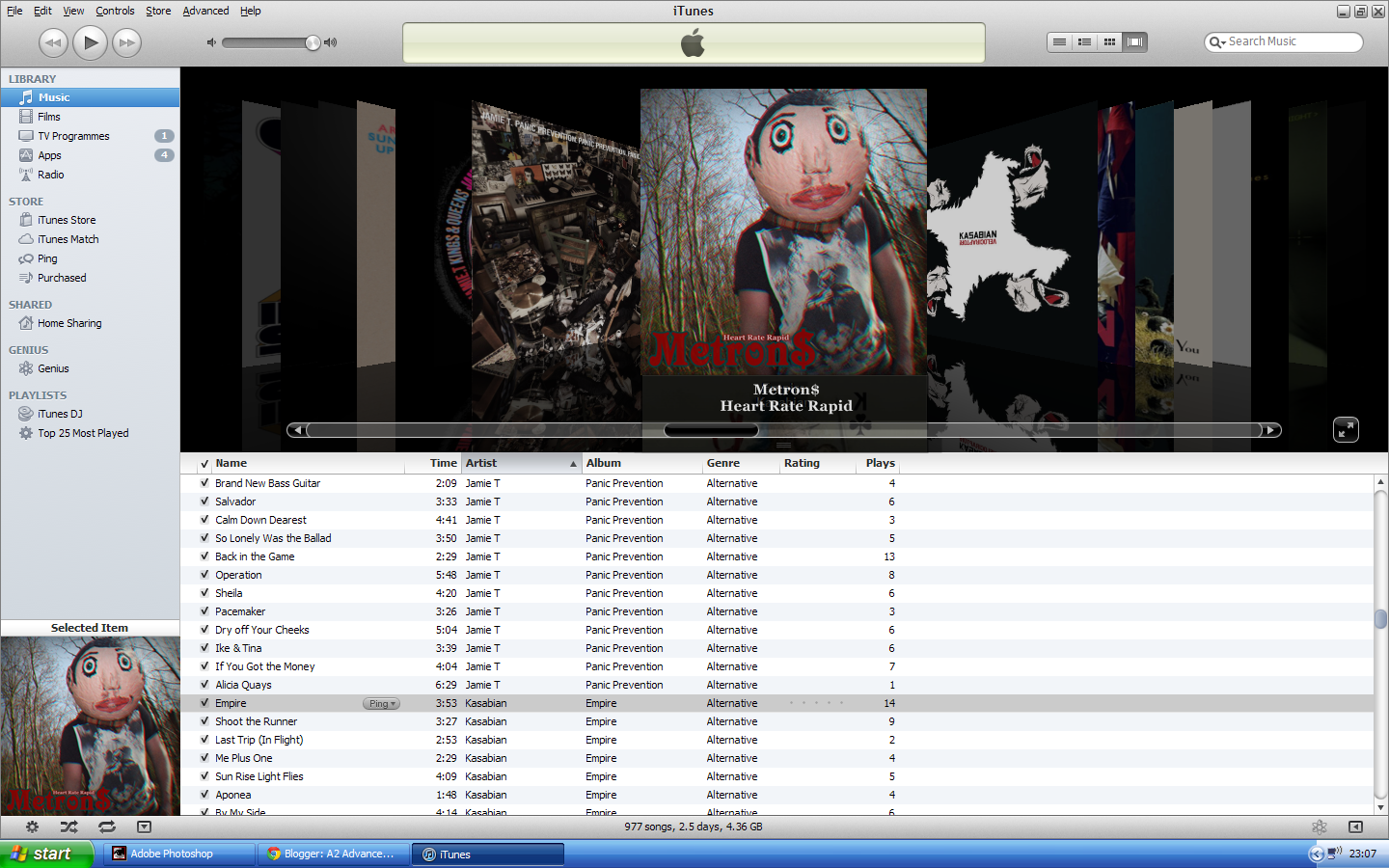Image resolution: width=1389 pixels, height=868 pixels.
Task: Click Cover Flow scrollbar right arrow
Action: 1271,430
